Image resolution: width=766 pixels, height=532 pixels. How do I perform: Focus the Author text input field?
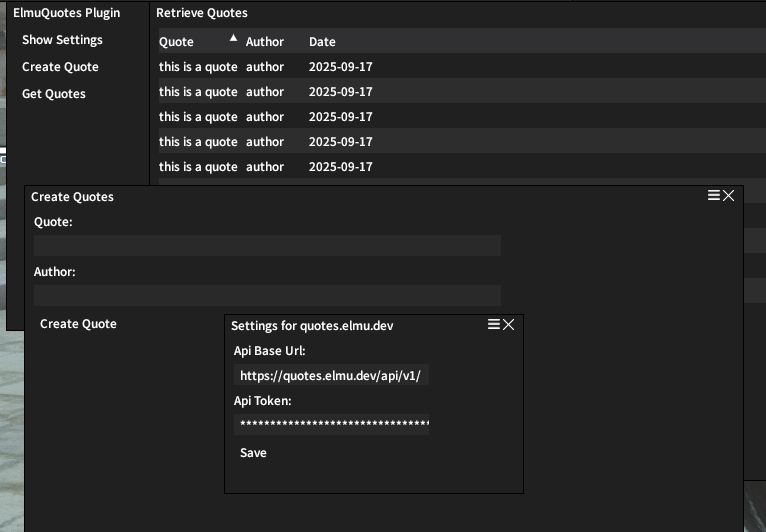click(x=267, y=296)
